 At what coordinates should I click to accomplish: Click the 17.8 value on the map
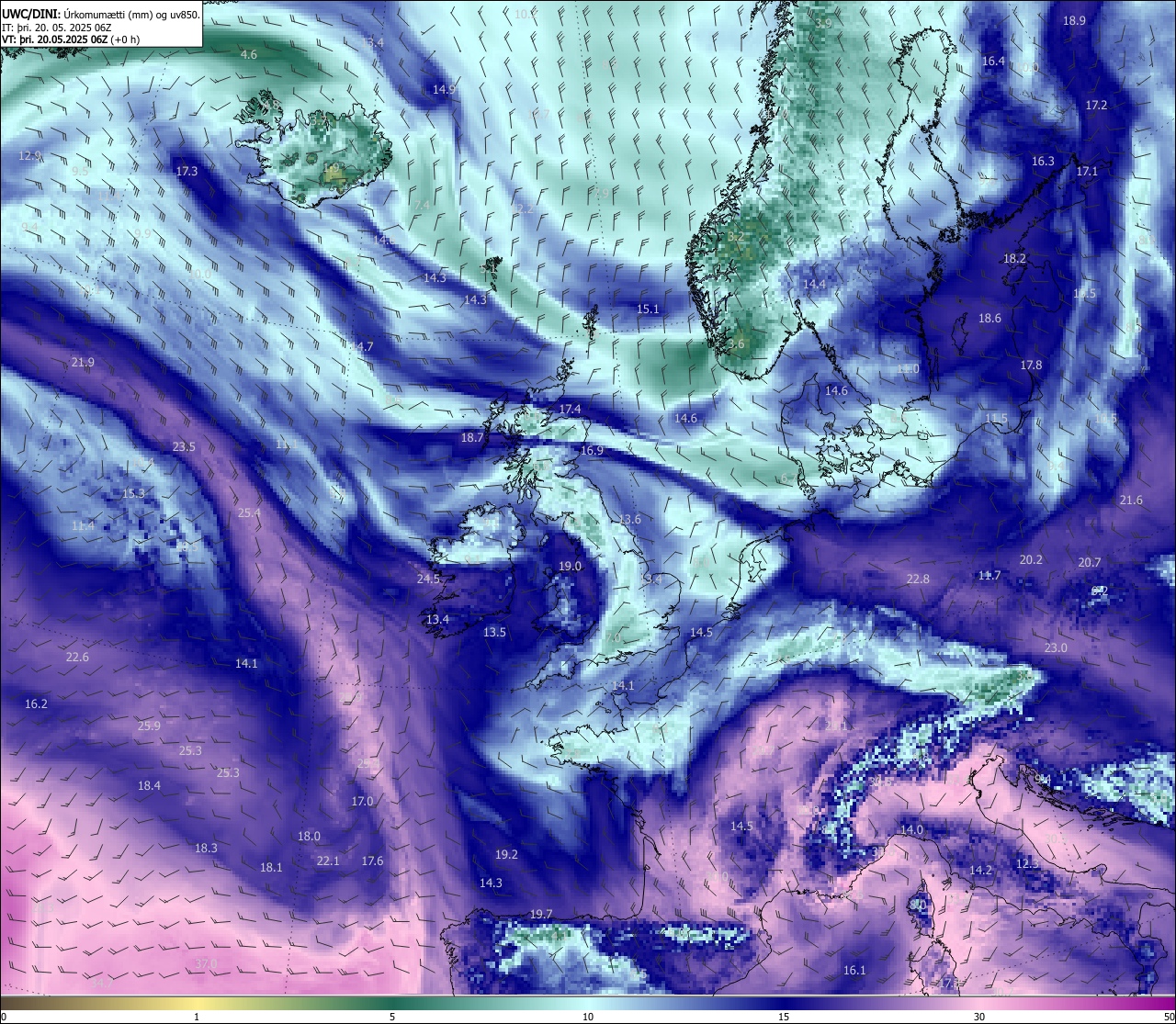pos(1032,365)
